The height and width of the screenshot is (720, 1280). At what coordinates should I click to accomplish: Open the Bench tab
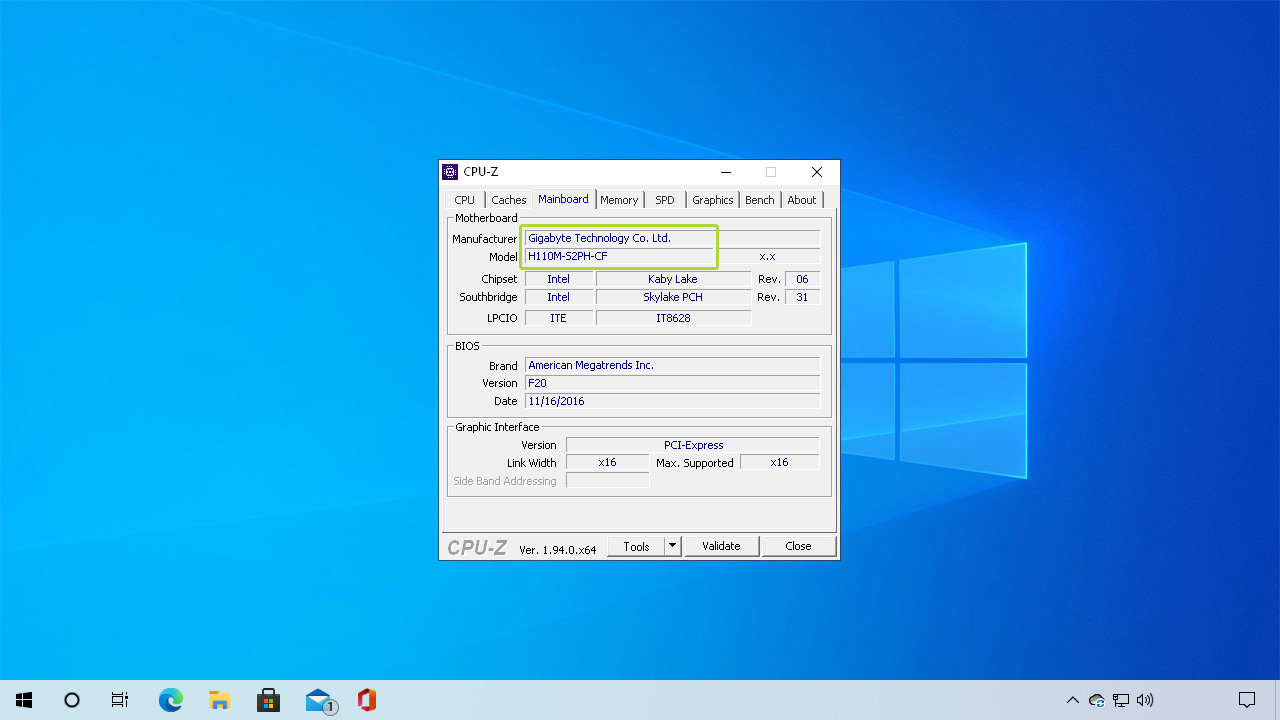tap(760, 200)
